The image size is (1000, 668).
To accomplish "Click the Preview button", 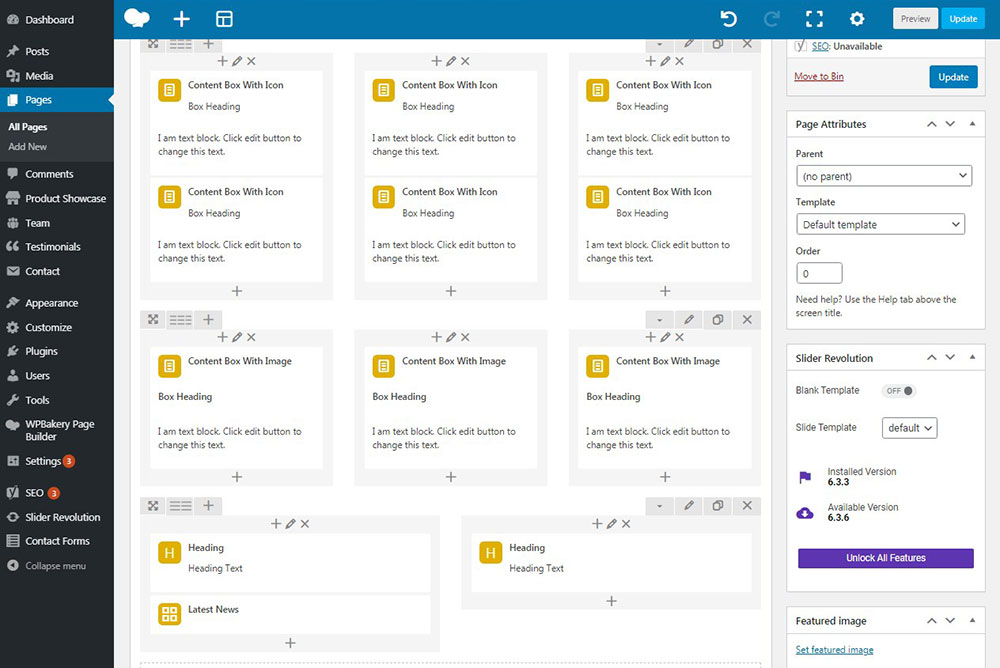I will pos(915,19).
